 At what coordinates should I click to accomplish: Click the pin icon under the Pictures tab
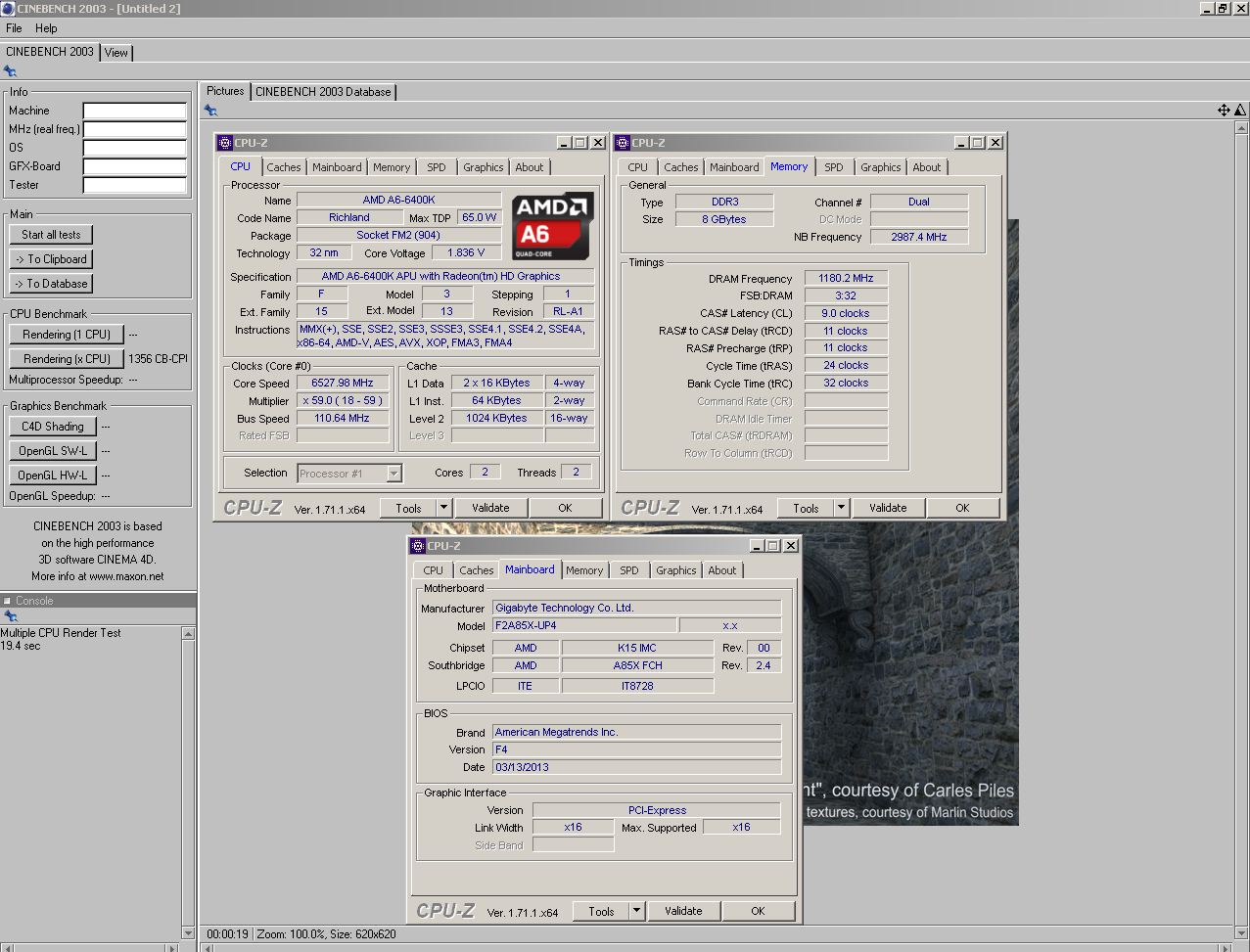click(210, 111)
